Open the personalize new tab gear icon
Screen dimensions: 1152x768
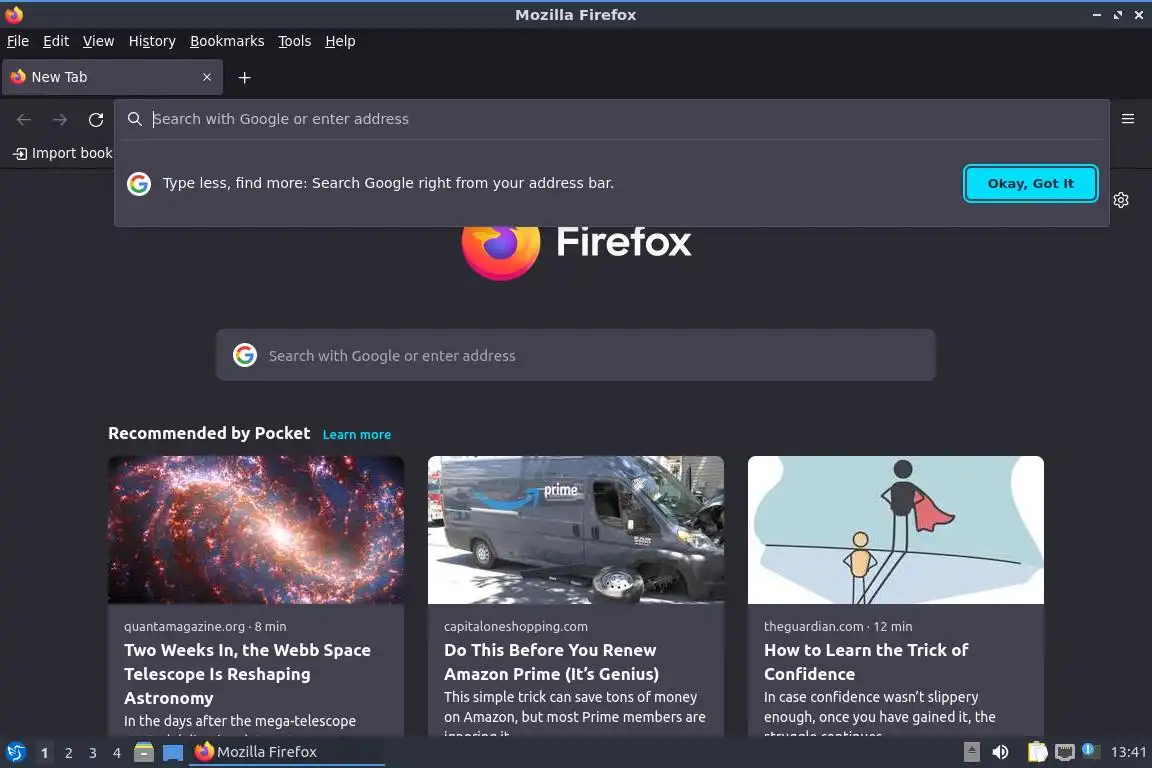(1121, 200)
